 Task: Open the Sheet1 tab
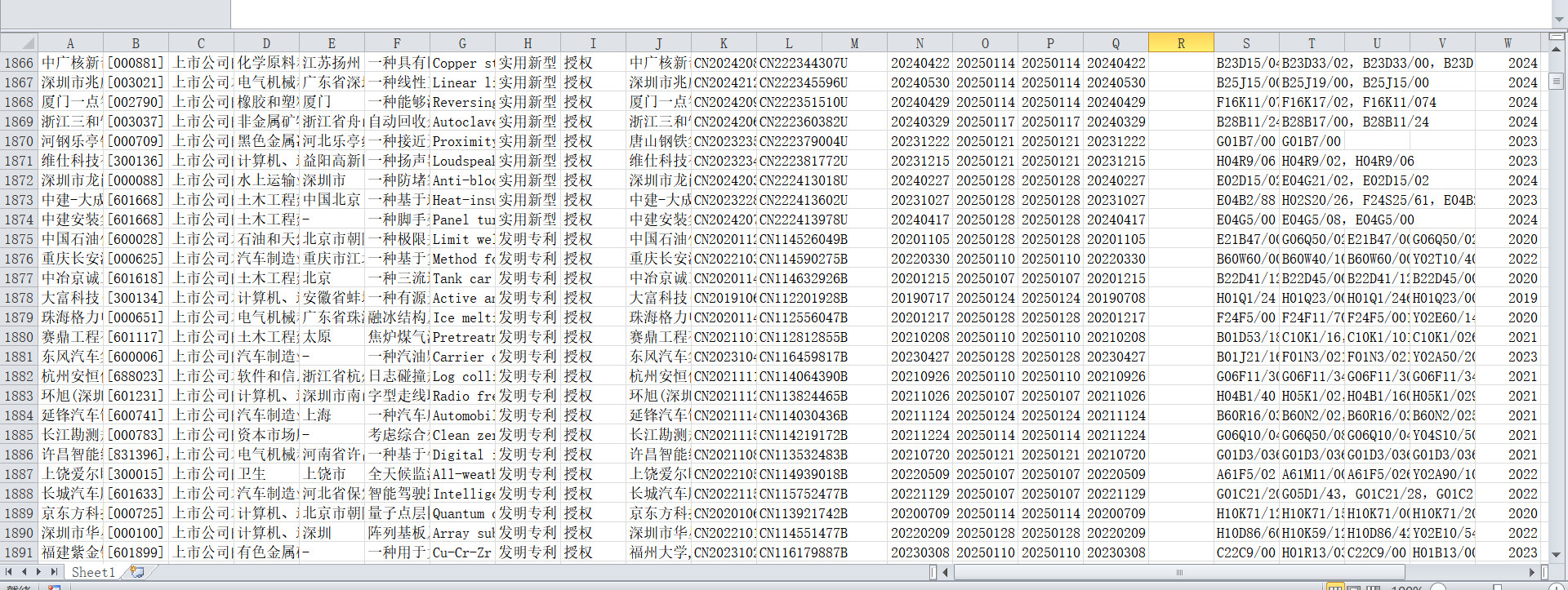coord(93,572)
